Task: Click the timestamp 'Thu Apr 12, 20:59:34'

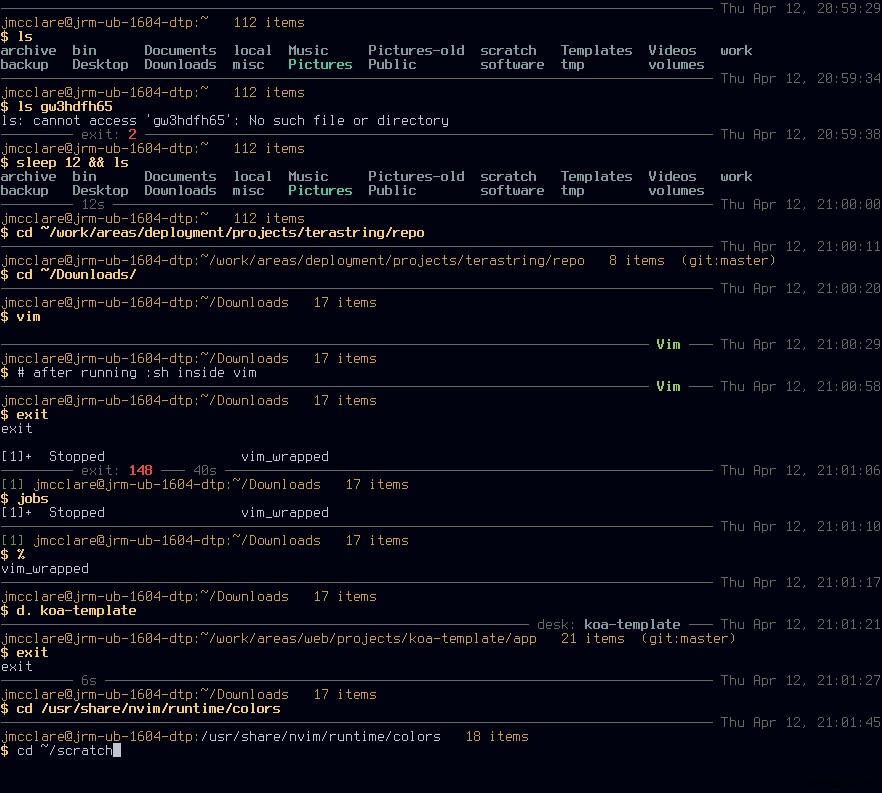Action: pyautogui.click(x=800, y=78)
